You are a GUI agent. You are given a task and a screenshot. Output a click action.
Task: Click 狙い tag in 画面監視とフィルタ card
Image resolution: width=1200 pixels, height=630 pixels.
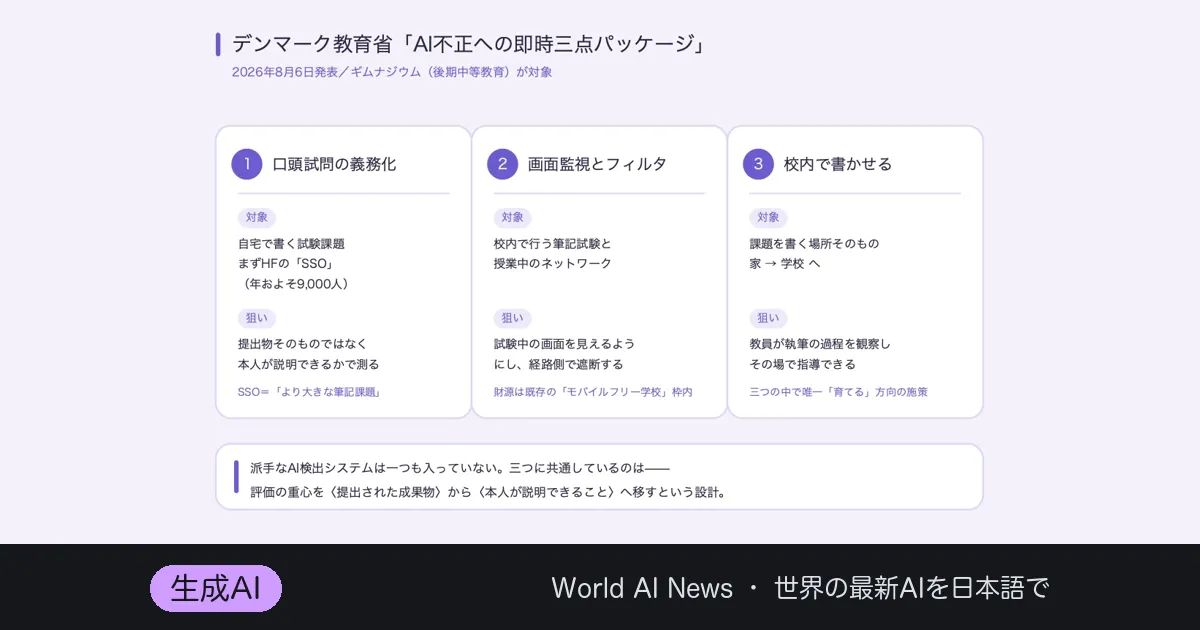click(513, 318)
